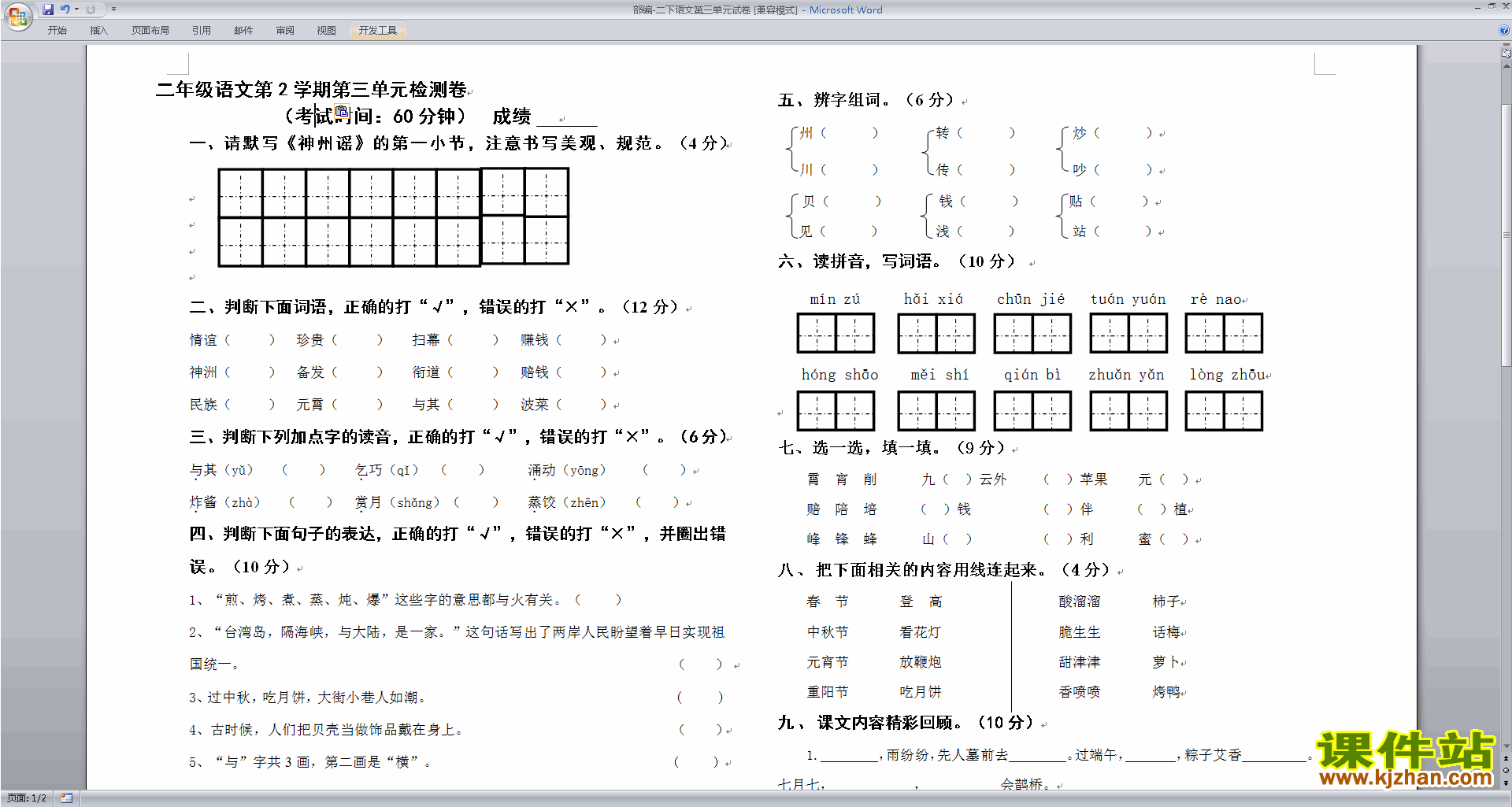Click the word 衔道 in section two
Image resolution: width=1512 pixels, height=807 pixels.
click(426, 372)
